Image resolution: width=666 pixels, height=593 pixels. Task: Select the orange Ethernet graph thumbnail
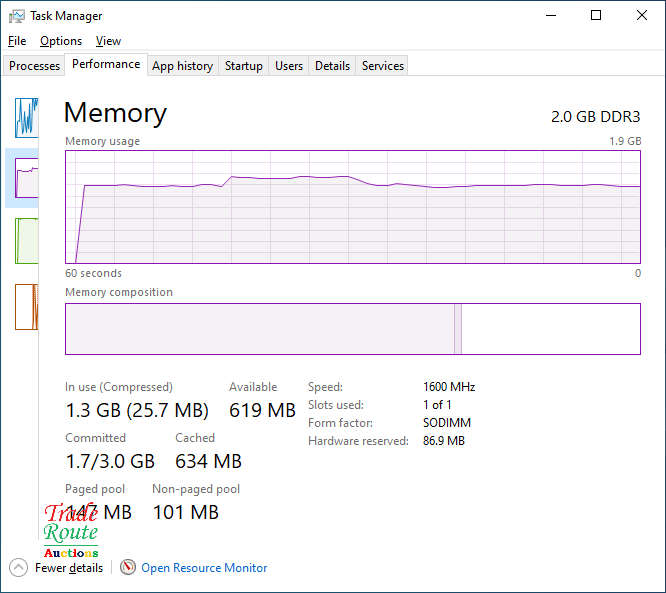27,307
